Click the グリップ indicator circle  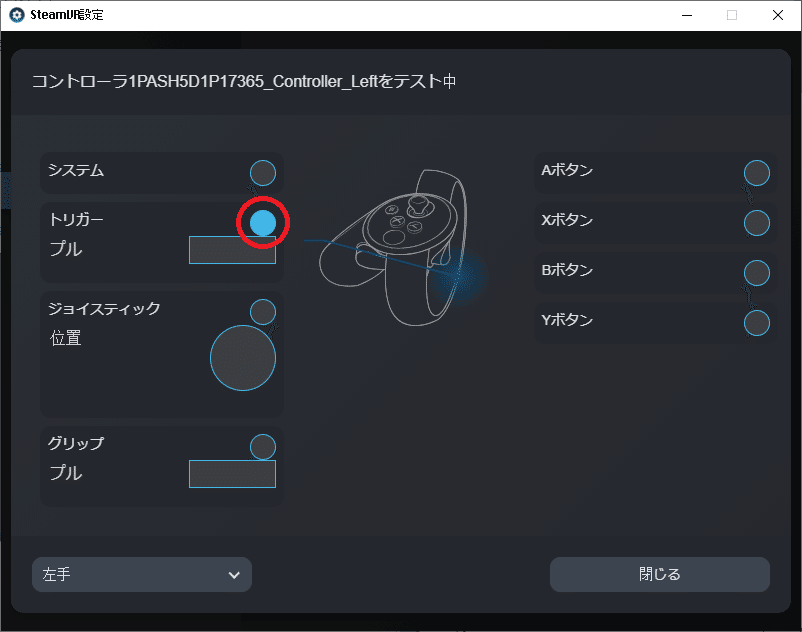[x=263, y=447]
